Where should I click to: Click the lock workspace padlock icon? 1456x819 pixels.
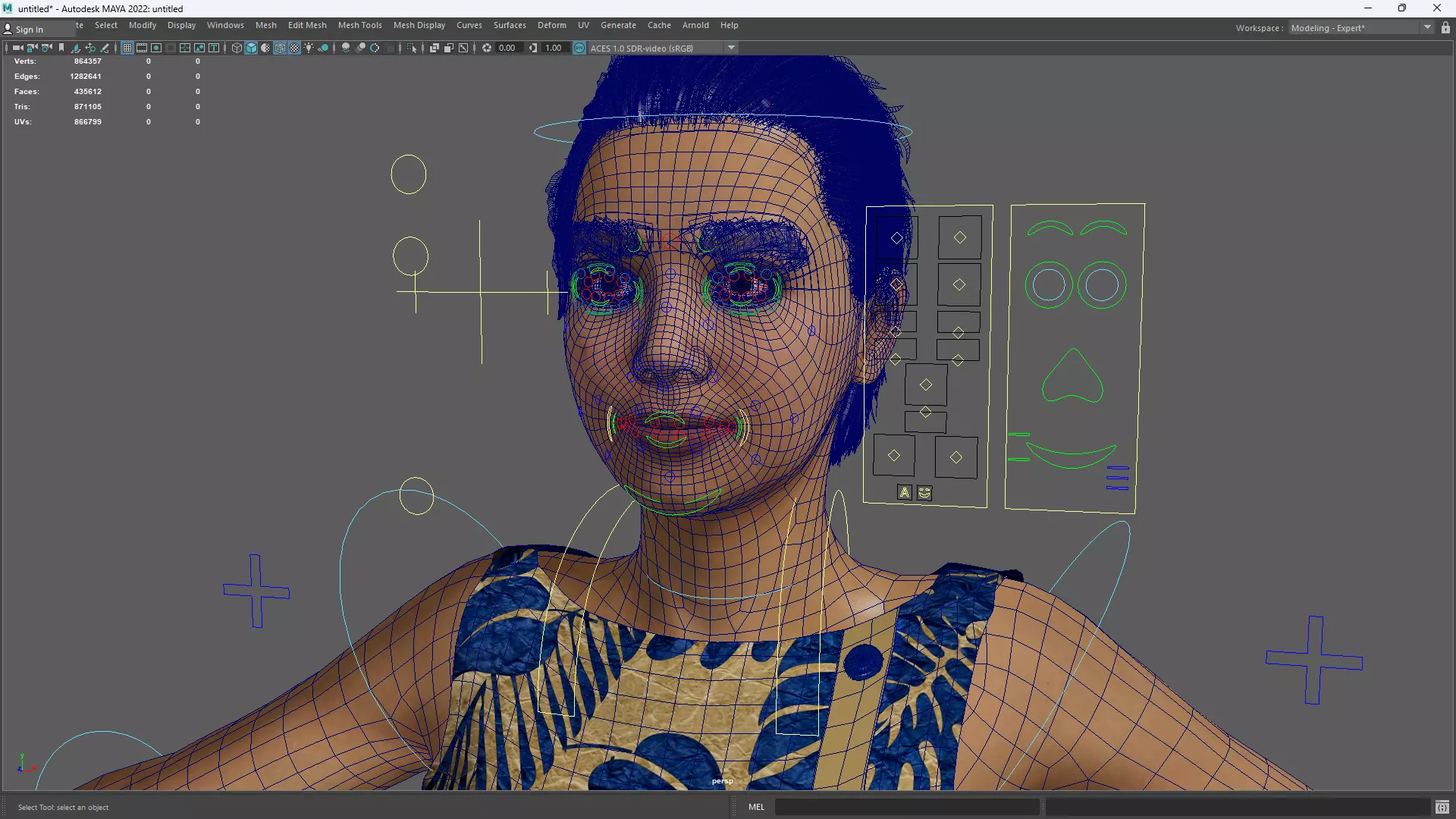[x=1445, y=28]
